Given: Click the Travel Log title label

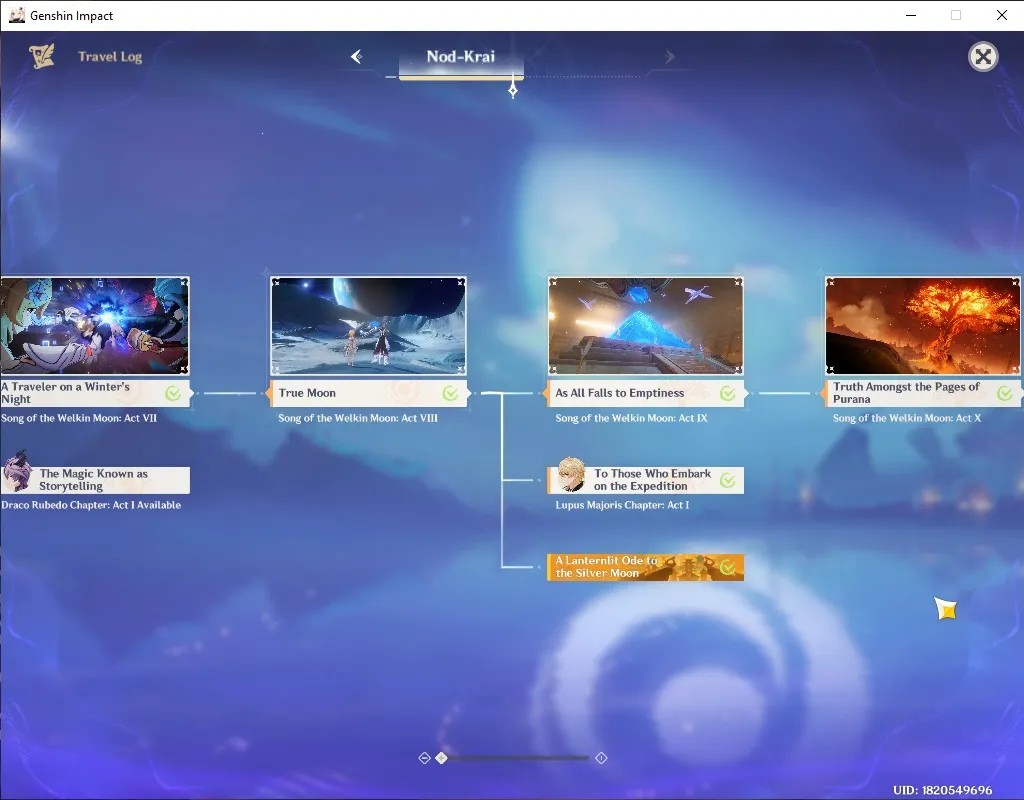Looking at the screenshot, I should [110, 57].
